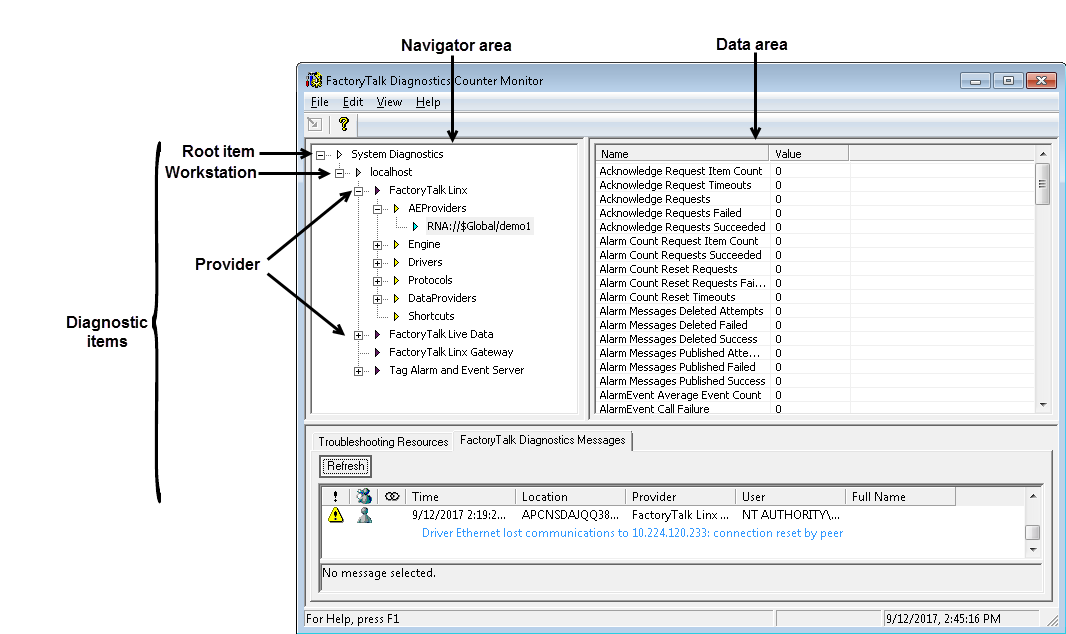Click the user icon in message row
Image resolution: width=1066 pixels, height=634 pixels.
[364, 515]
